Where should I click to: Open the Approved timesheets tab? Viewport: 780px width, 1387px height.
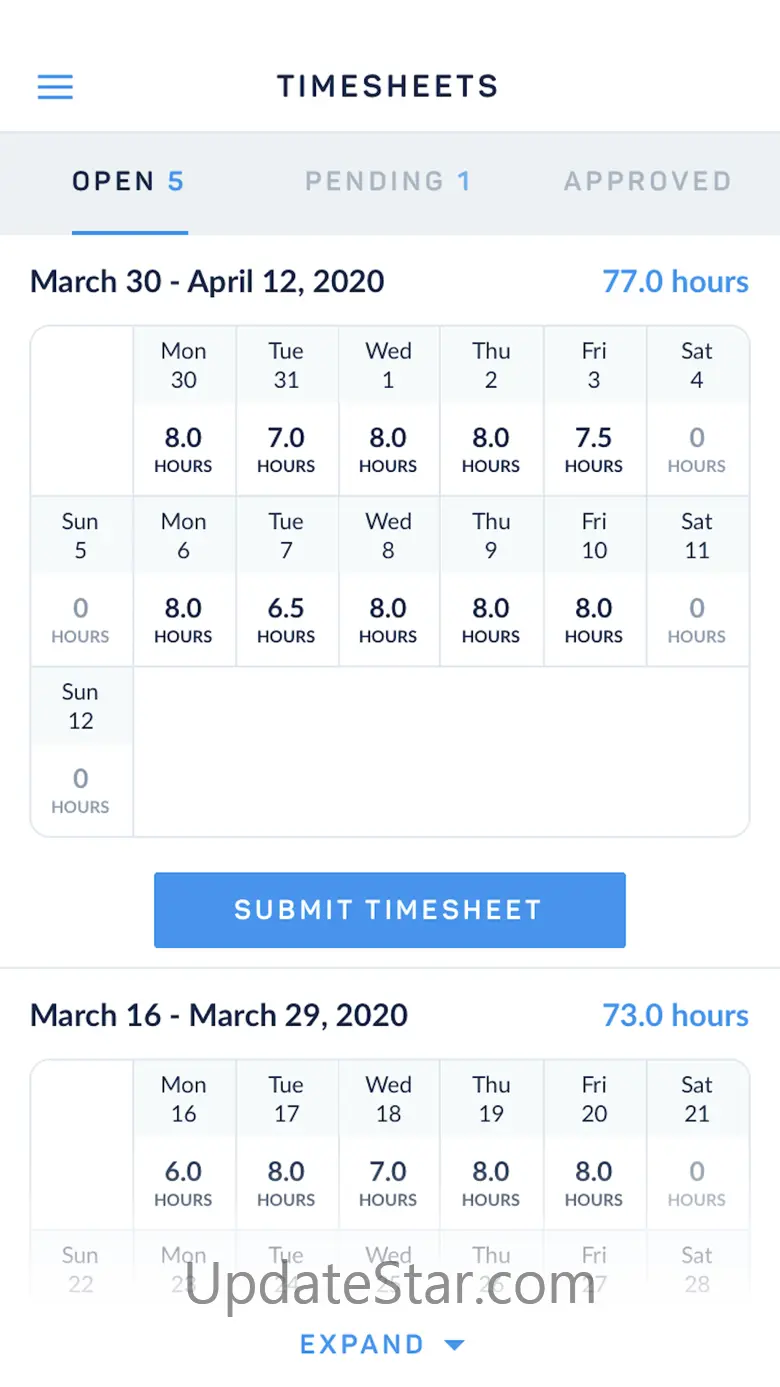[647, 182]
